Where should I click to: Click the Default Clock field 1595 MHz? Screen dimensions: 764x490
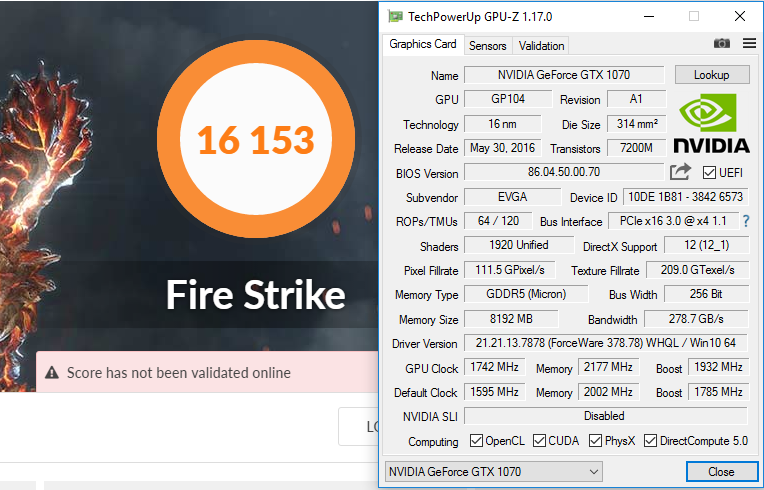(495, 392)
